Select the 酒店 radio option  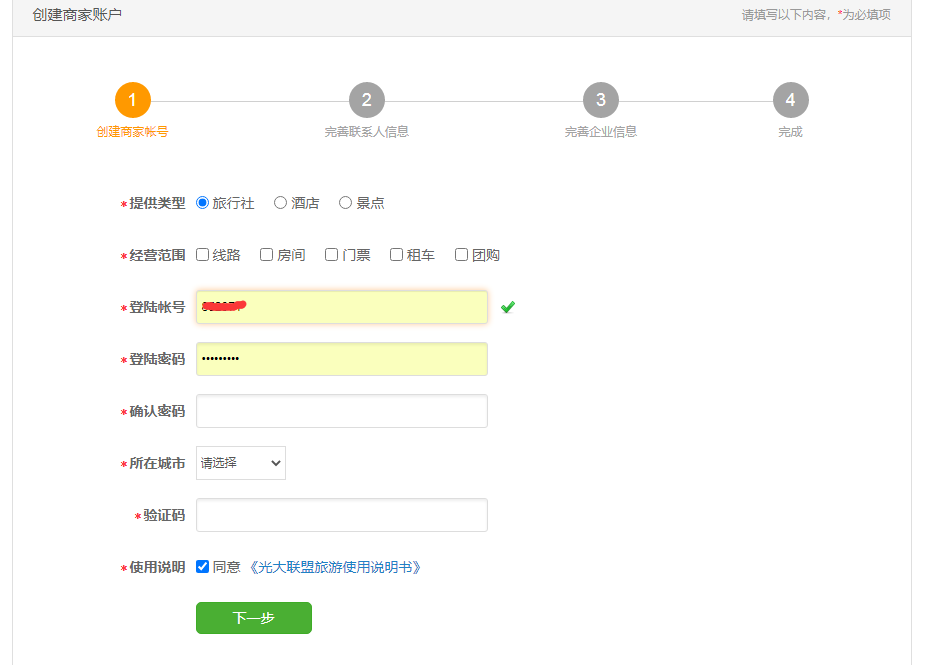coord(280,202)
